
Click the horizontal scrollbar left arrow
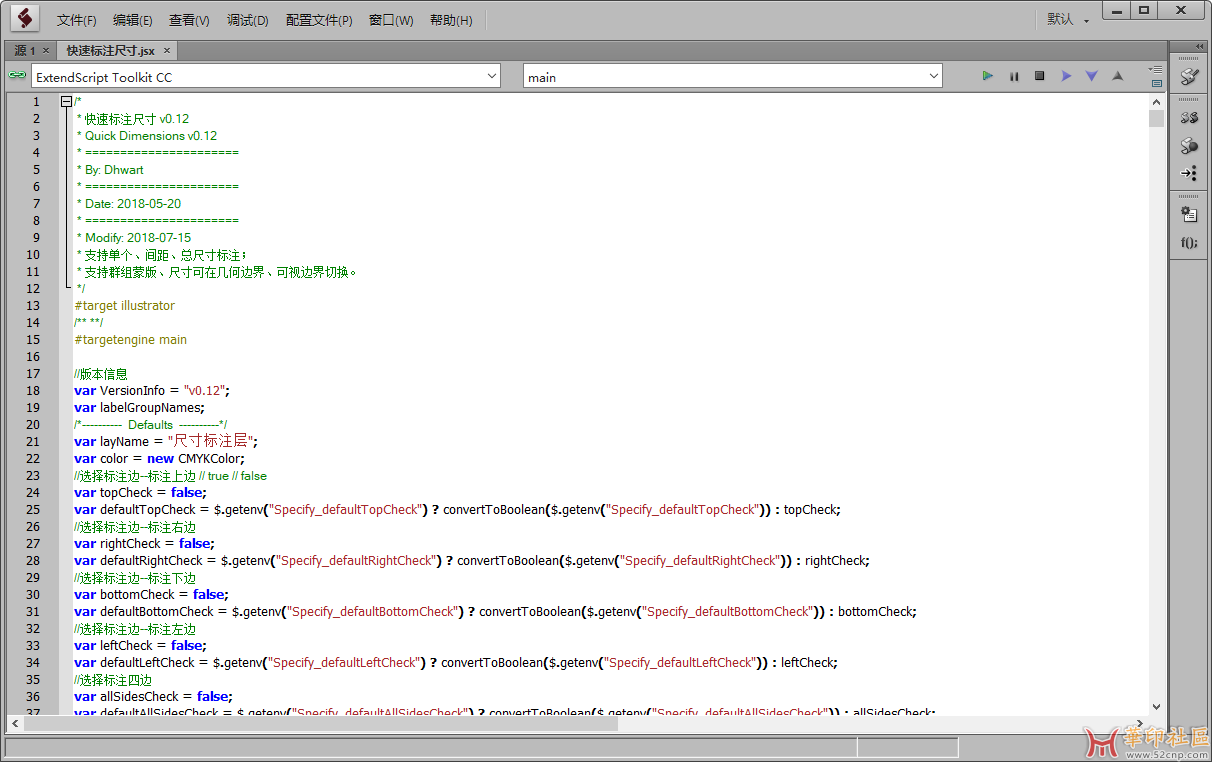15,723
